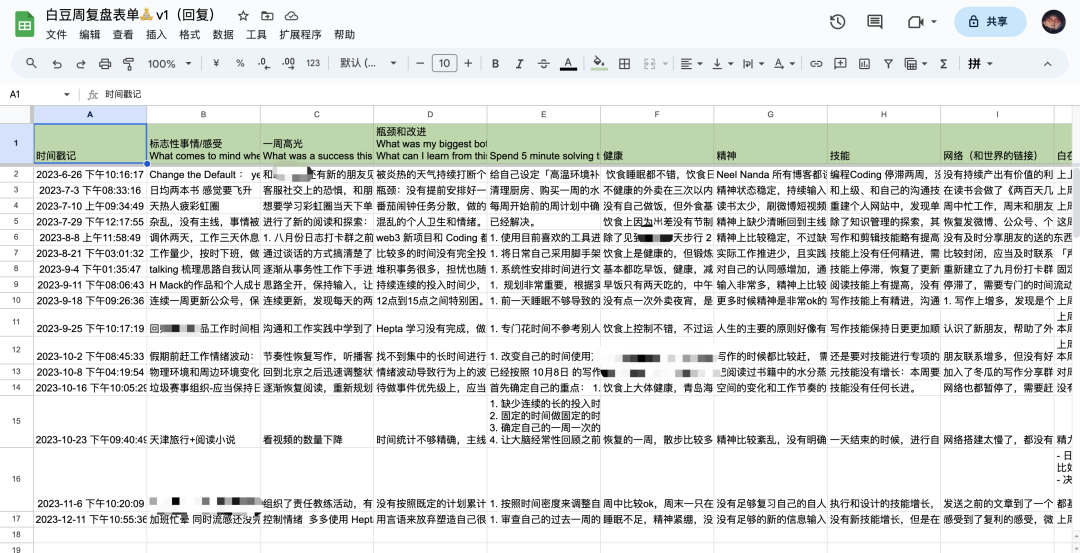Open the 工具 menu
1080x553 pixels.
point(256,34)
